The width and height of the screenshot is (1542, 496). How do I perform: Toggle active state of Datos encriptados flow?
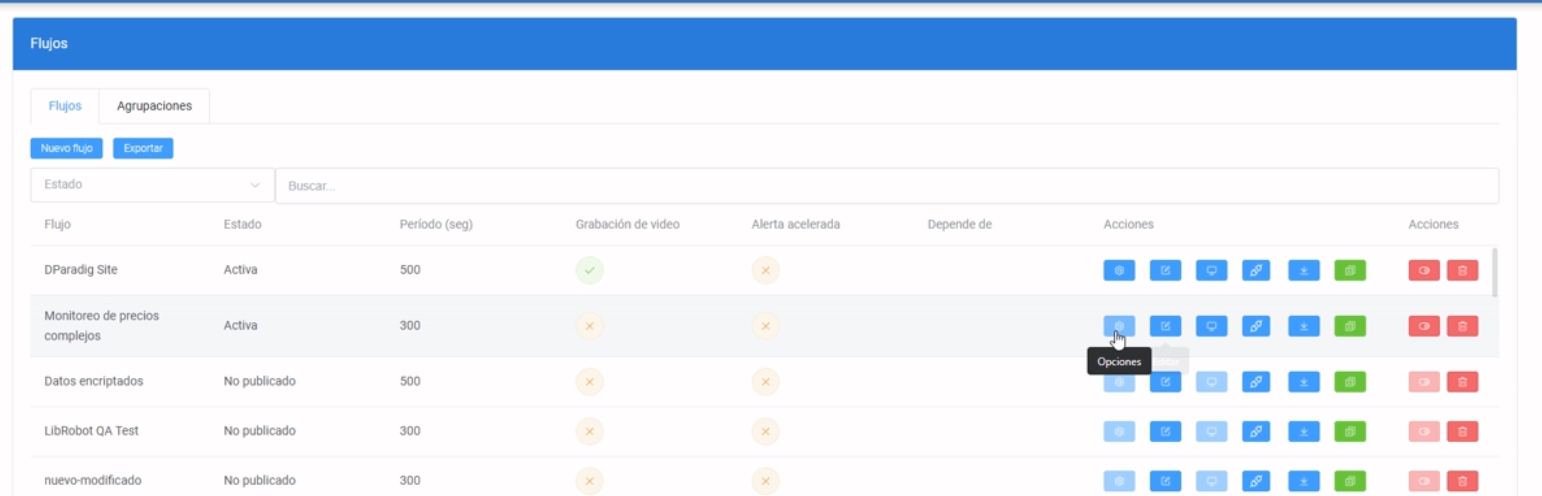[1424, 382]
